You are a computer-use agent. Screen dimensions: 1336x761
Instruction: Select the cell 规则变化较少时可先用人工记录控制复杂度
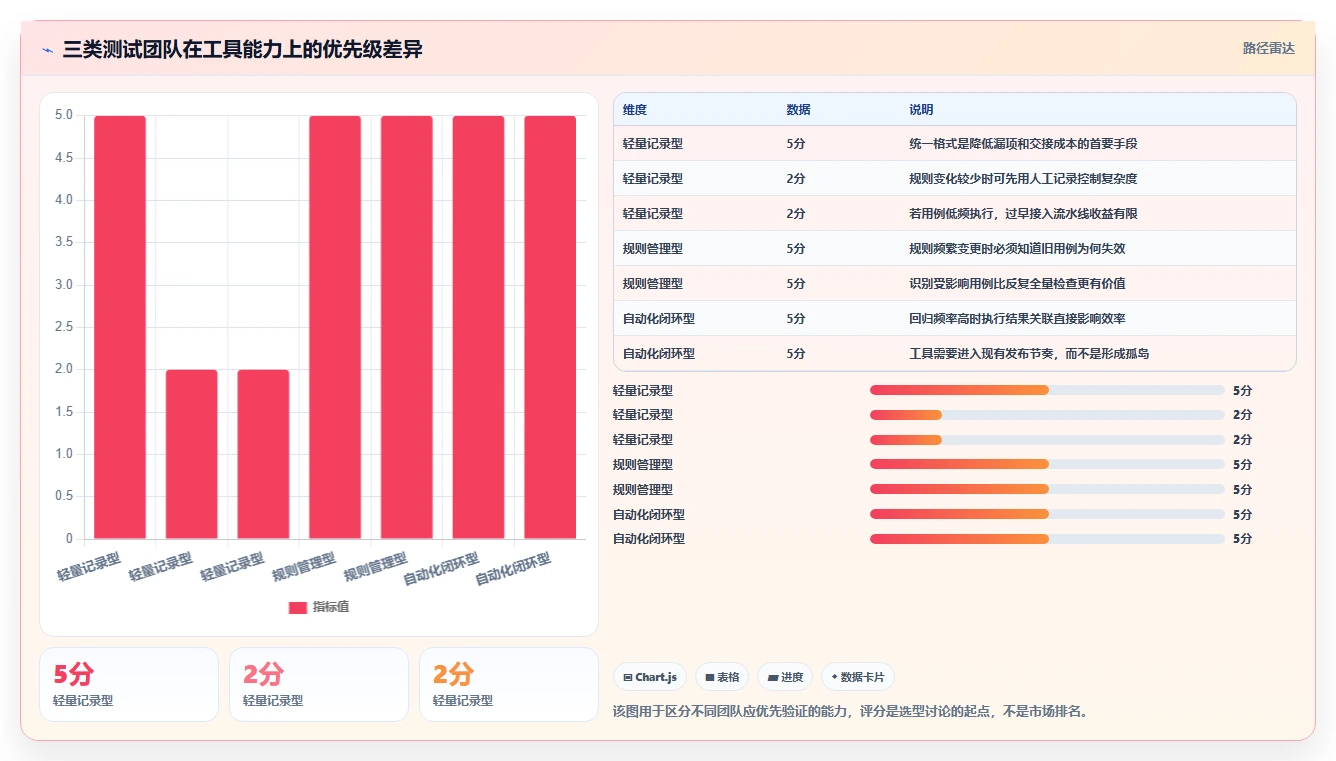point(1023,179)
